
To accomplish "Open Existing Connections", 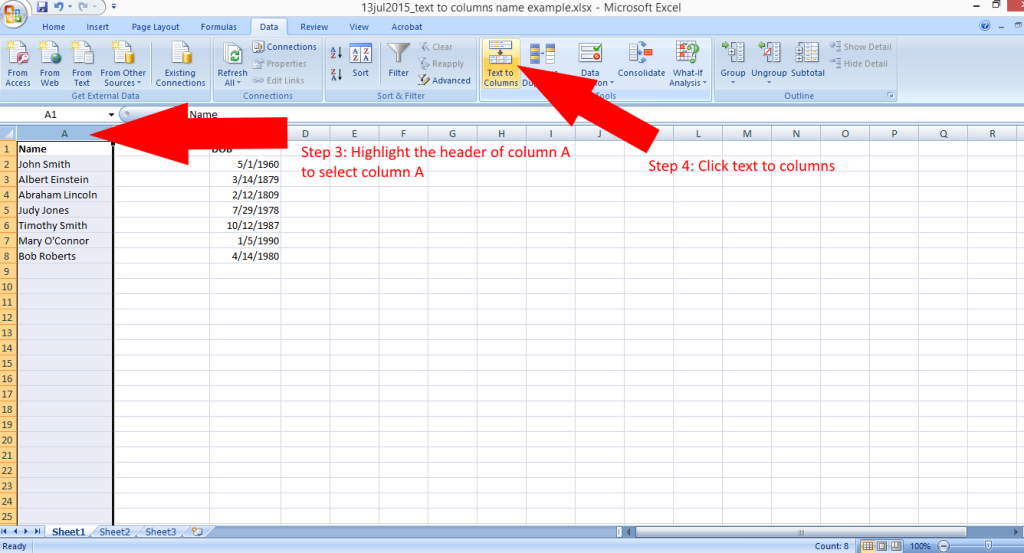I will point(180,63).
